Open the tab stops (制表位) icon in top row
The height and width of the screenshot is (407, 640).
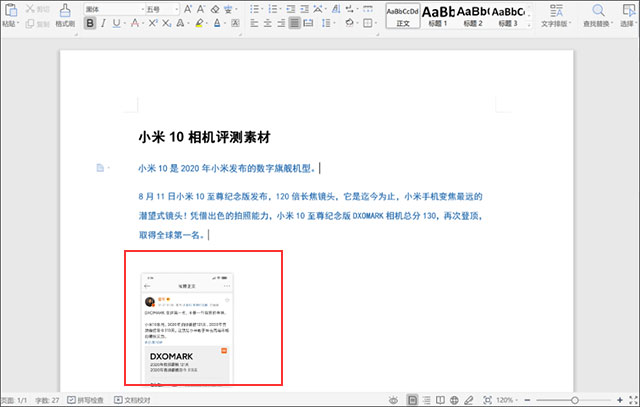point(368,9)
